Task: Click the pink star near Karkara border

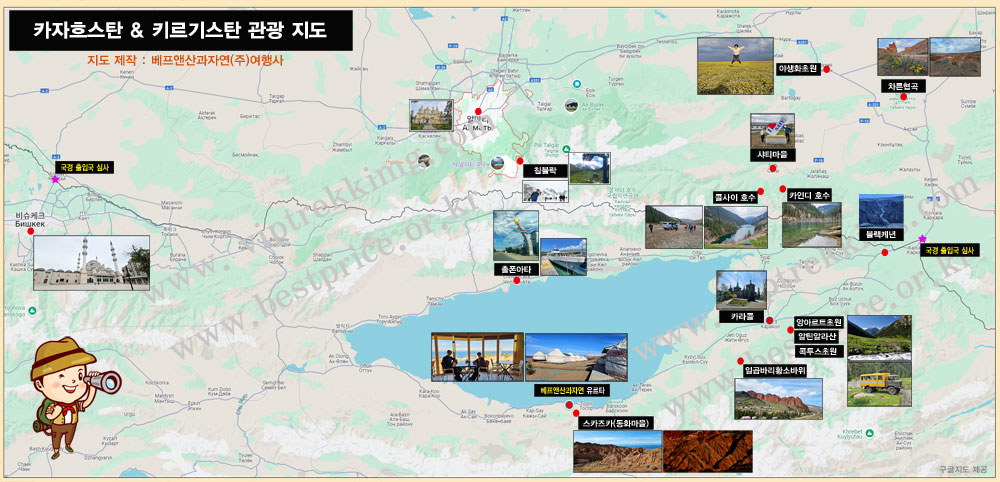Action: tap(922, 239)
